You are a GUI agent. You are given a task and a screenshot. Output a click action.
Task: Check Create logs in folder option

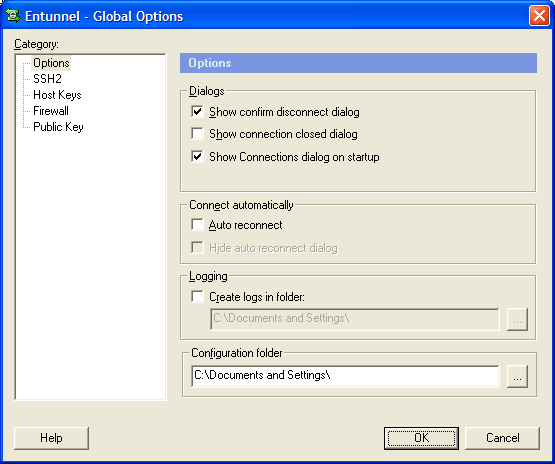197,297
